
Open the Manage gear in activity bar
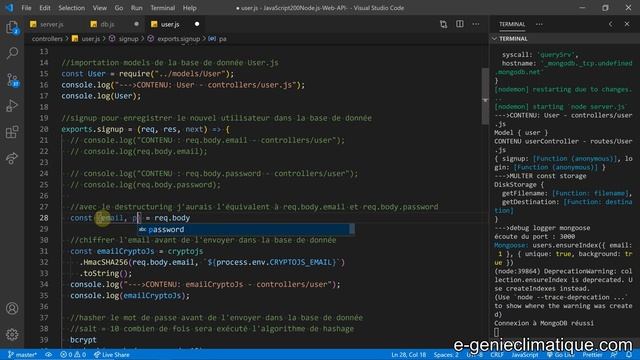tap(12, 334)
